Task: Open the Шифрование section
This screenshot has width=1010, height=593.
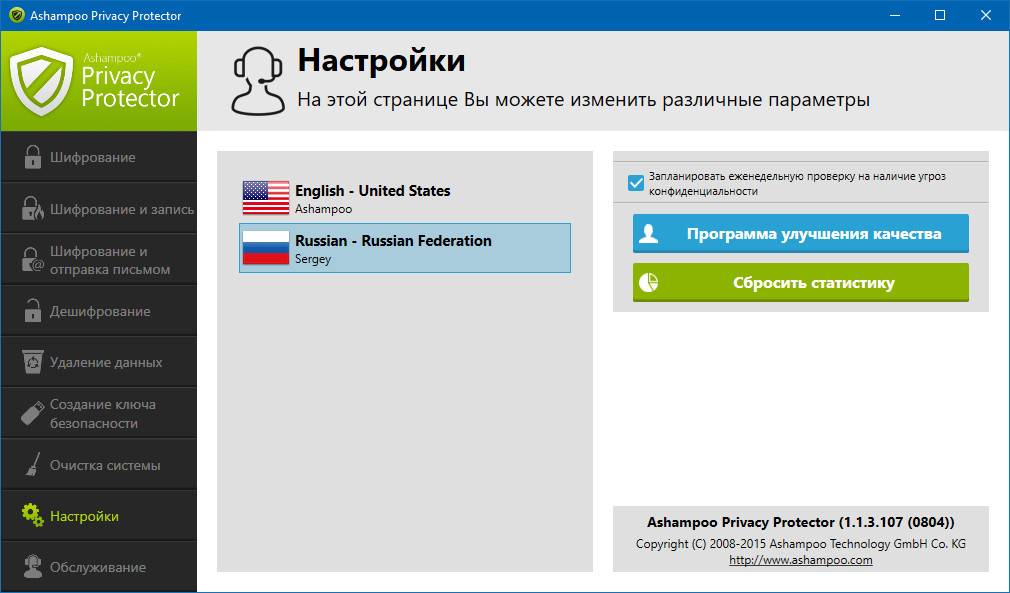Action: tap(99, 157)
